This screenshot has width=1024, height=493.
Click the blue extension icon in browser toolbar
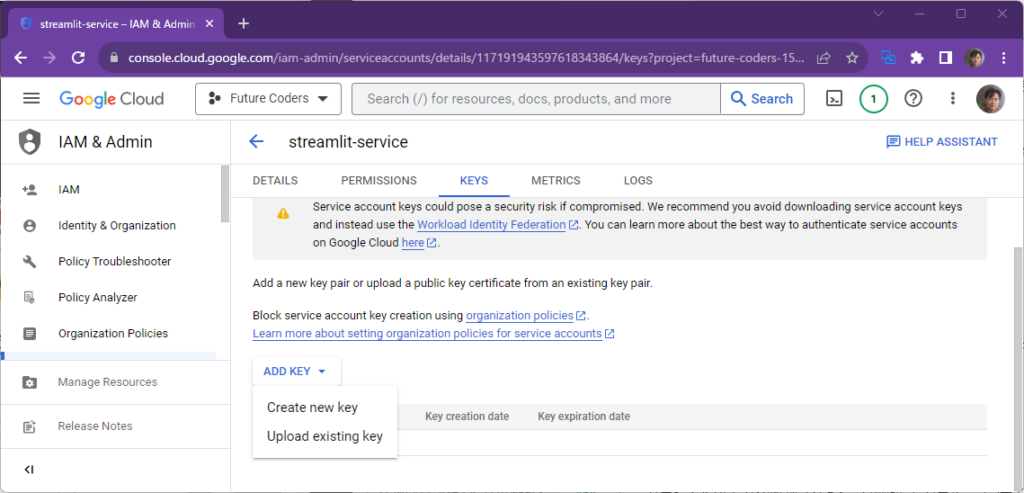click(x=888, y=57)
